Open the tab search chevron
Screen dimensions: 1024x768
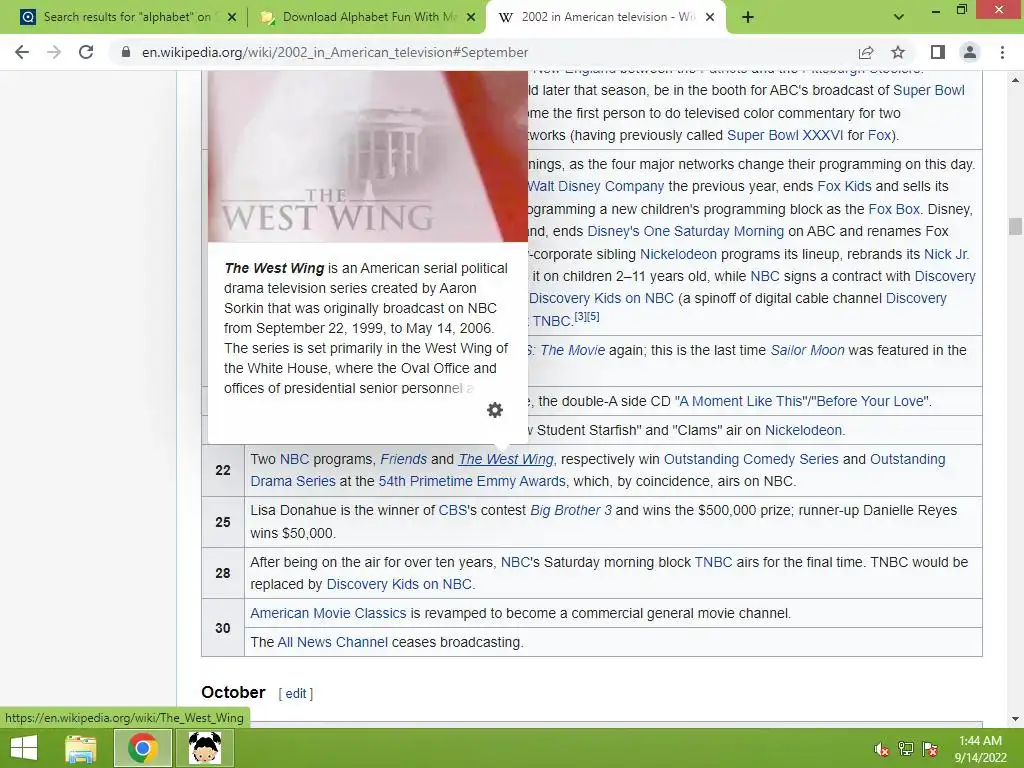pyautogui.click(x=899, y=17)
